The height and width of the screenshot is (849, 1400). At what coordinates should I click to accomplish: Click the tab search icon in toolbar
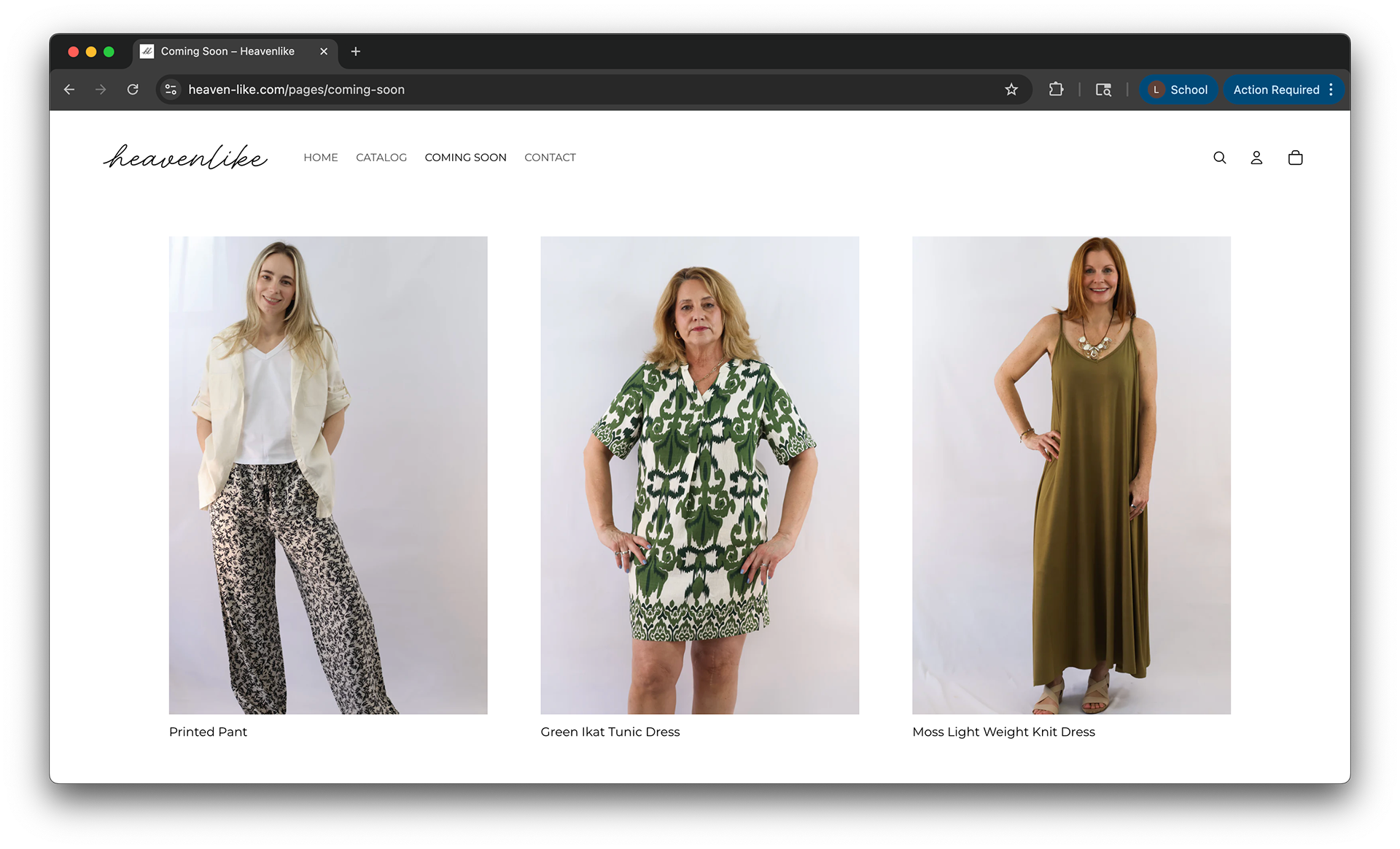coord(1103,90)
